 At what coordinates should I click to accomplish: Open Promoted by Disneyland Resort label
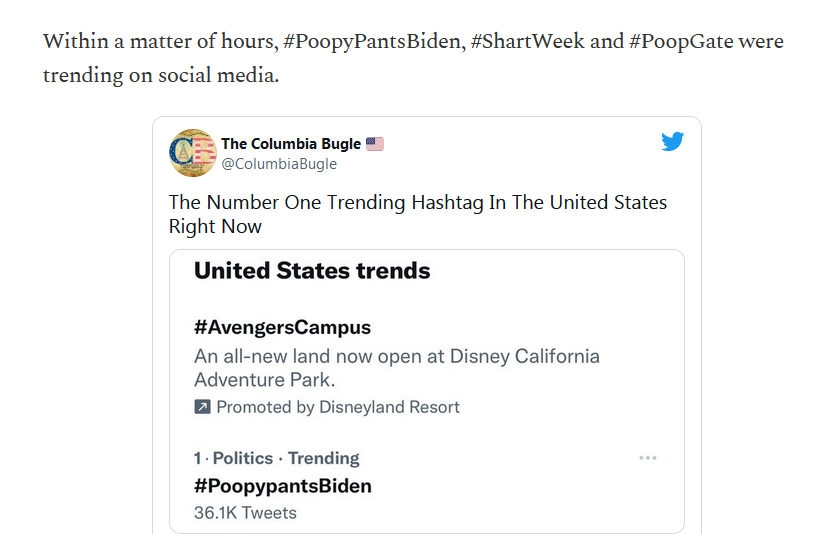(x=338, y=407)
